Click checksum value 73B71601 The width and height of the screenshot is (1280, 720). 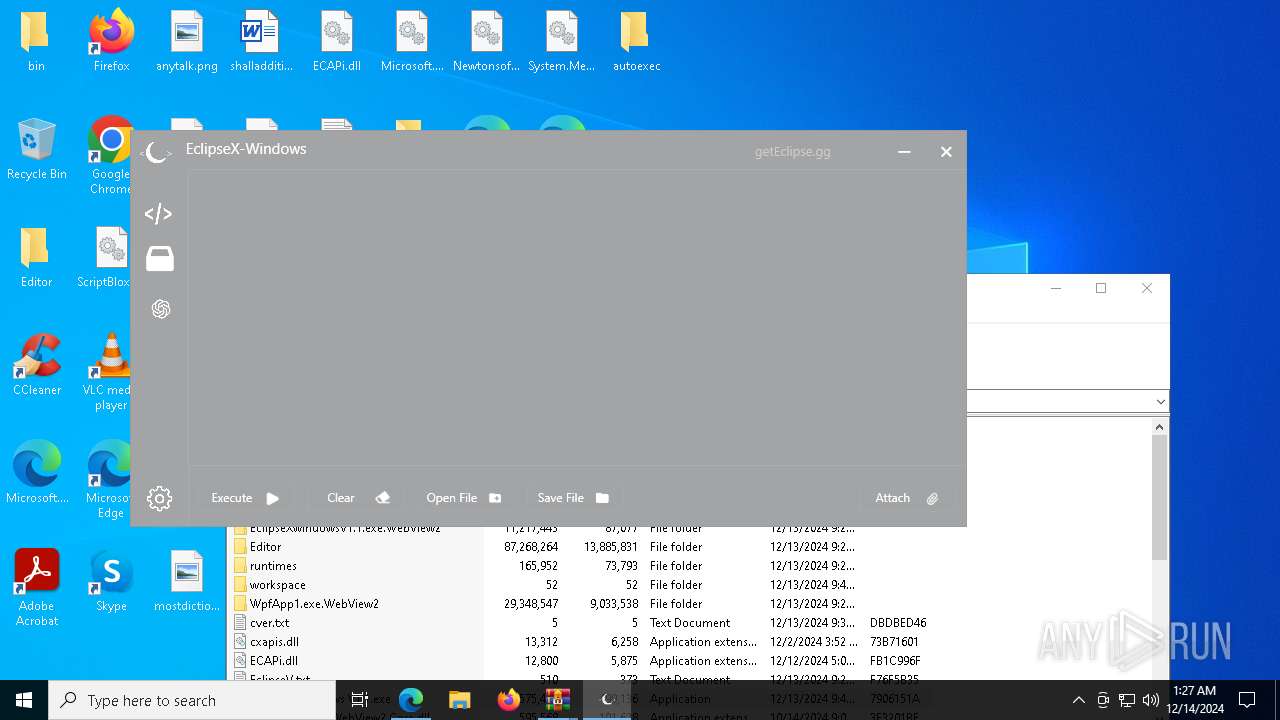(894, 642)
